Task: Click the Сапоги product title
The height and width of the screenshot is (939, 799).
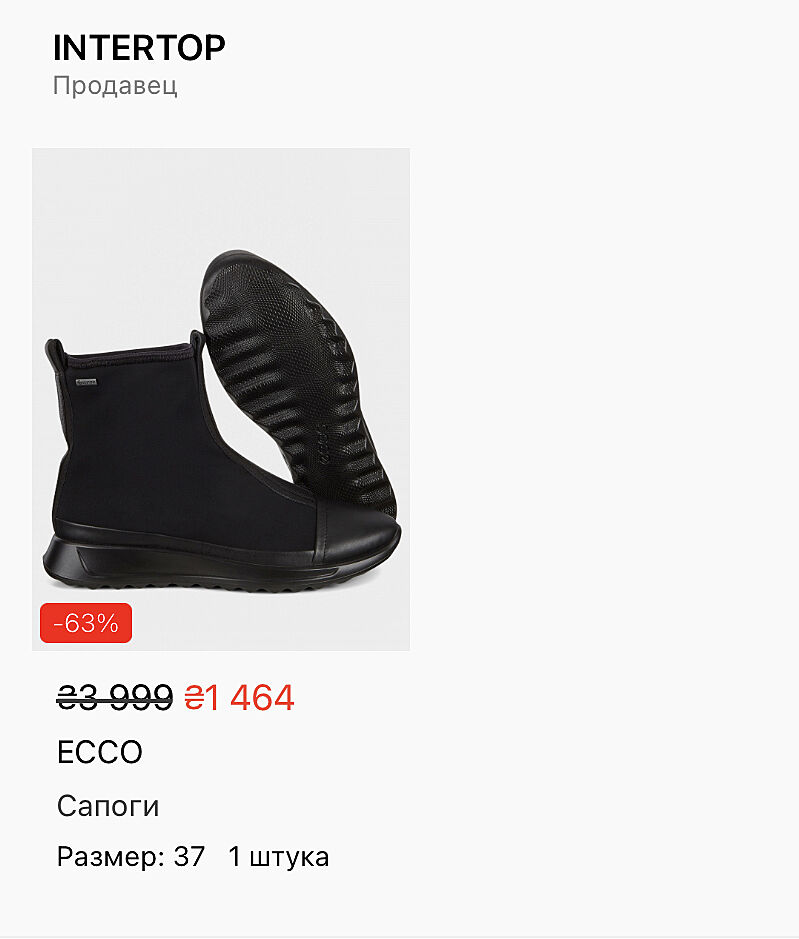Action: (108, 806)
